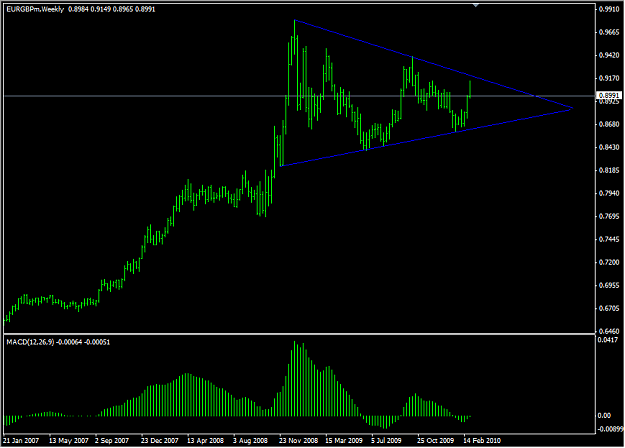Viewport: 625px width, 448px height.
Task: Click the 13 Apr 2008 date label
Action: pos(205,440)
